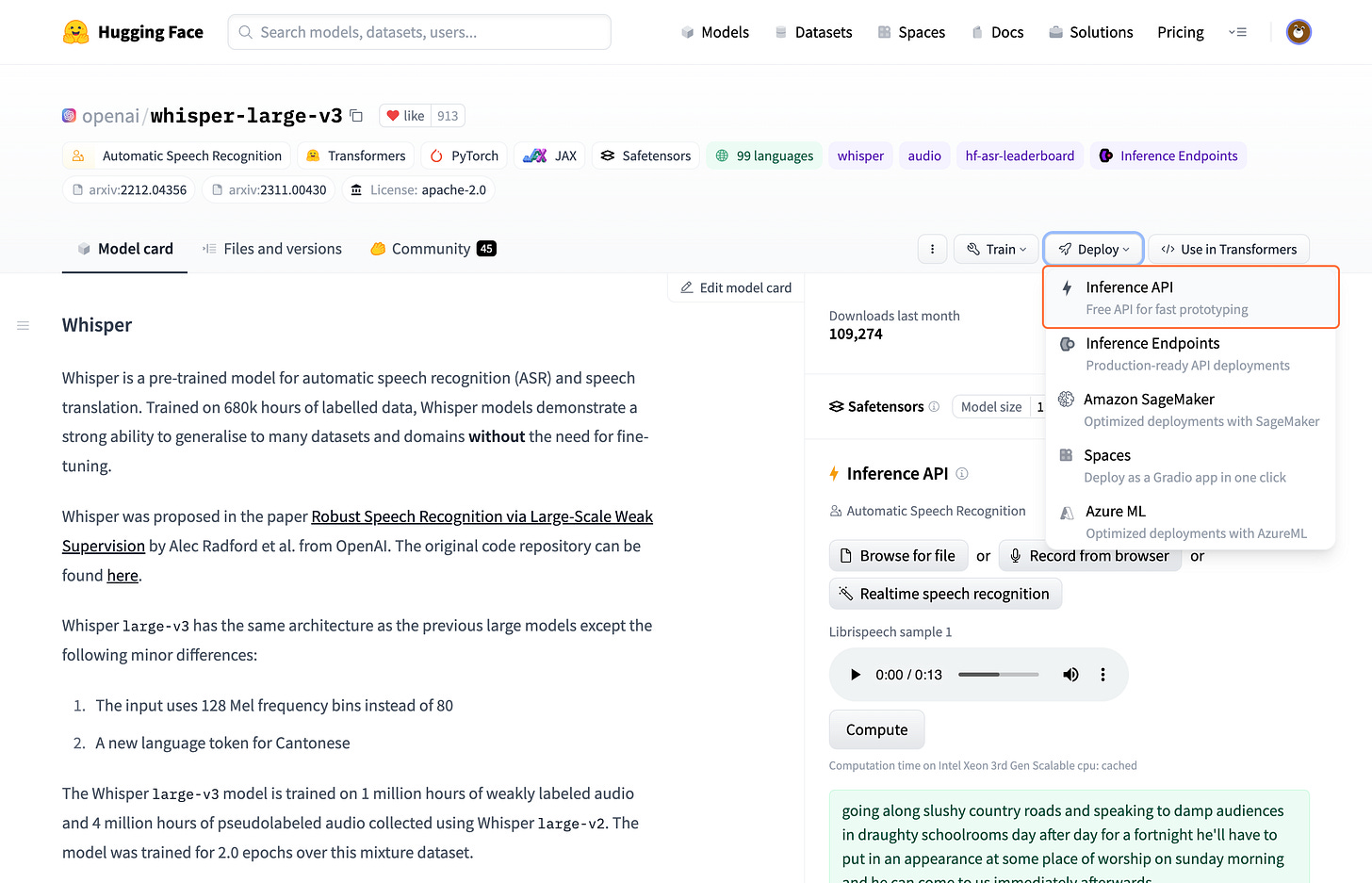
Task: Go to Datasets in top navigation
Action: (x=813, y=32)
